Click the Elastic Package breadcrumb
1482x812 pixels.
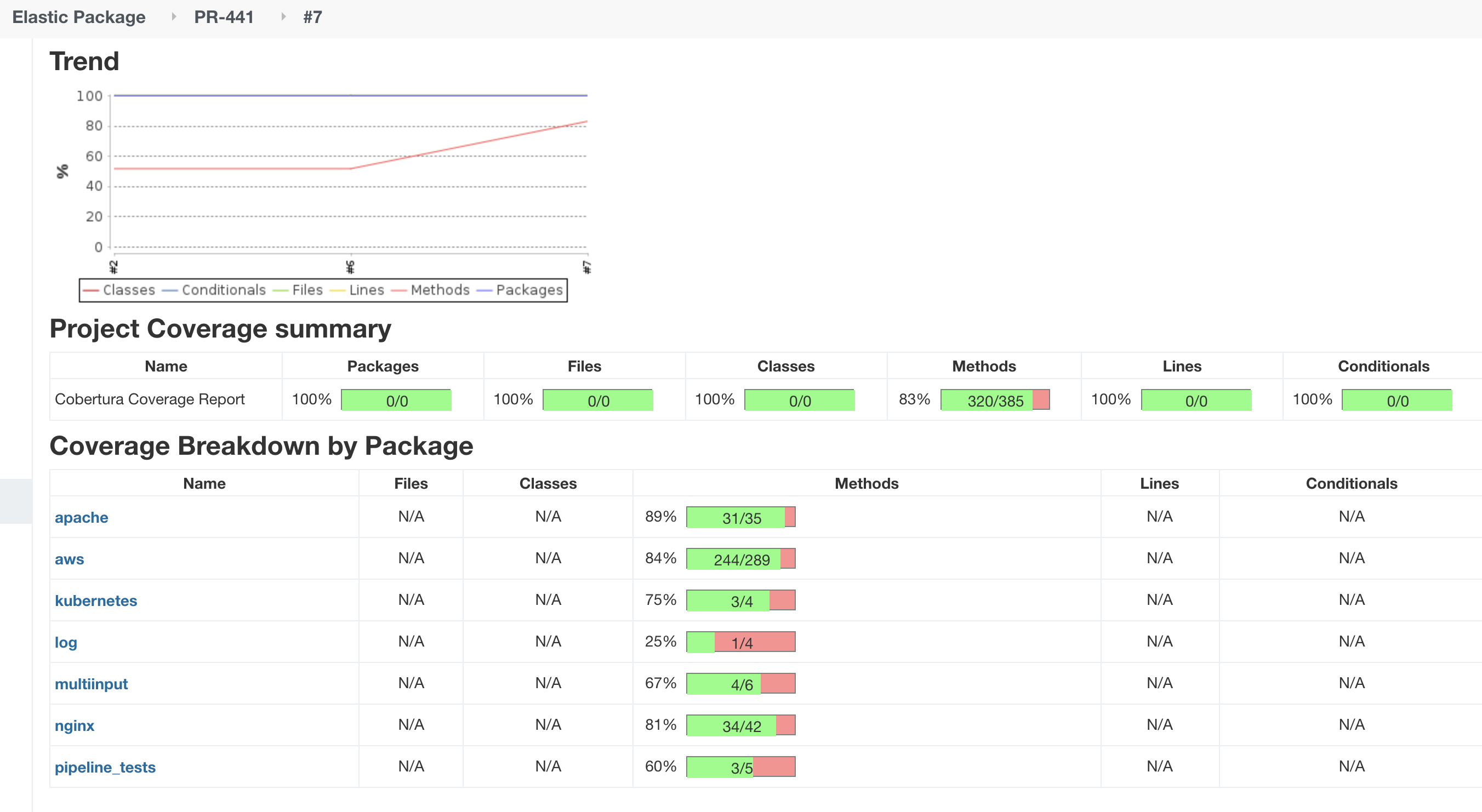pos(79,17)
